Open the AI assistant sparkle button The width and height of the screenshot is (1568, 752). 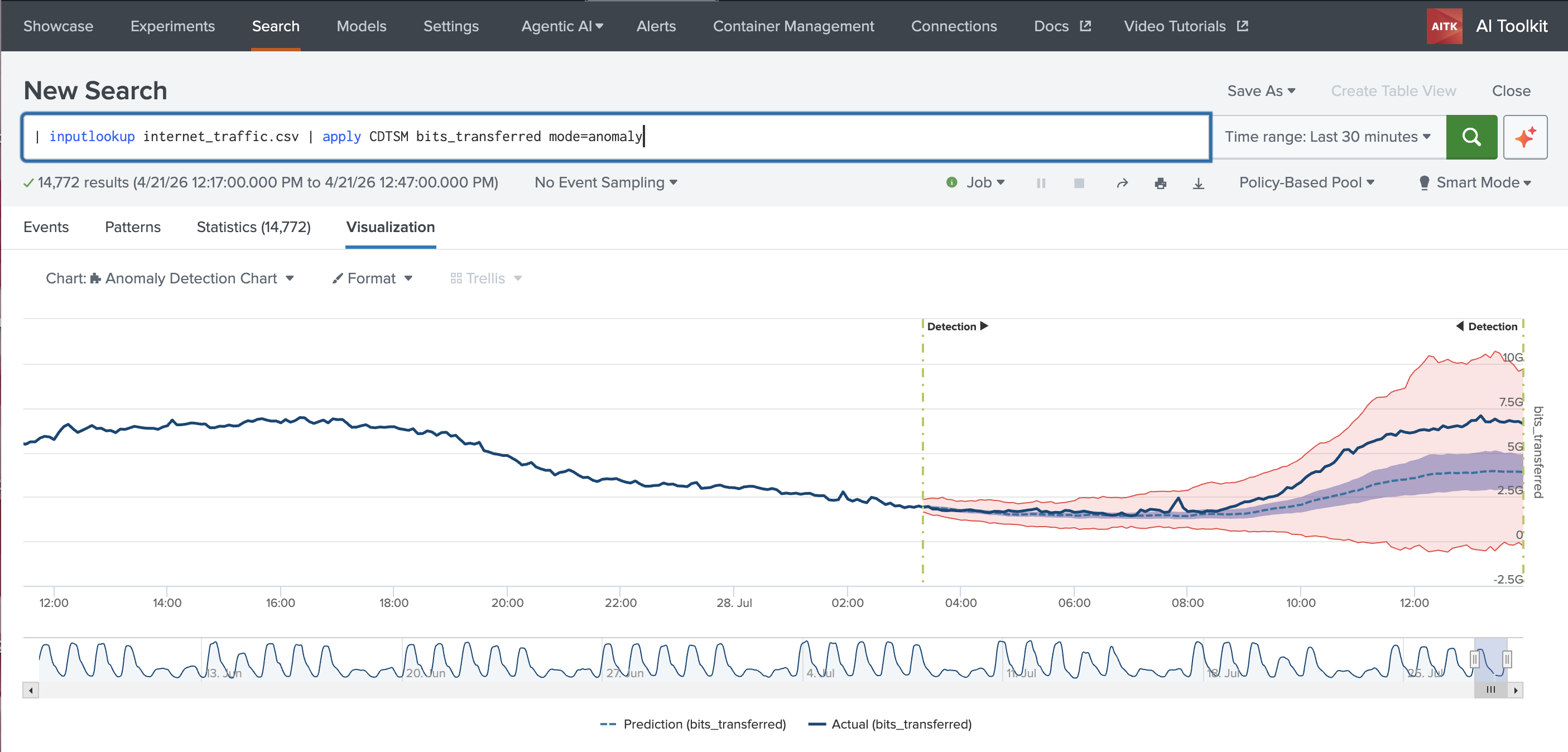1525,137
